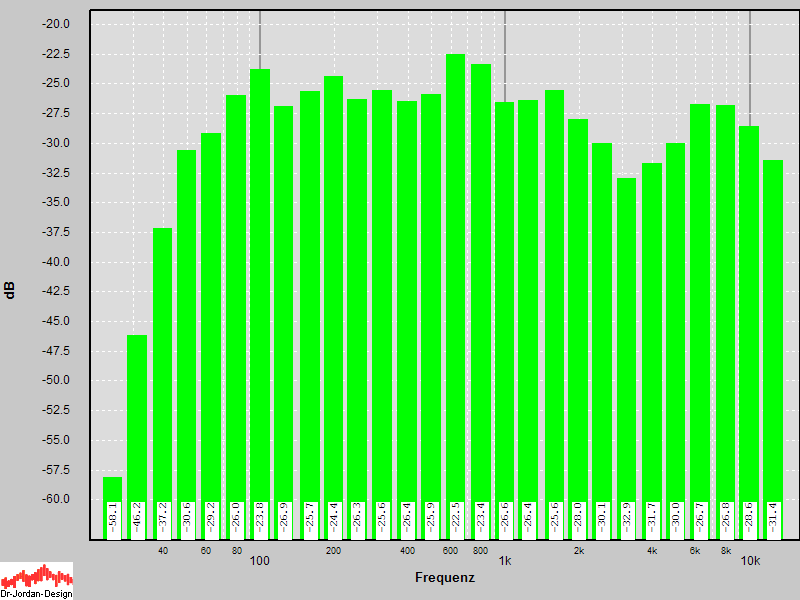800x600 pixels.
Task: Click the -40.0 dB axis tick label
Action: (53, 262)
